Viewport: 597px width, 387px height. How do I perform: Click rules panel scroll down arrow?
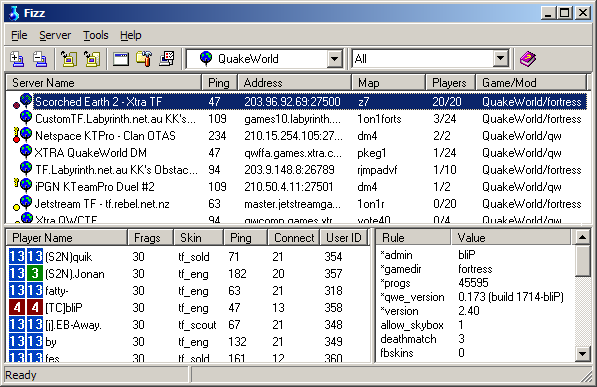[583, 353]
